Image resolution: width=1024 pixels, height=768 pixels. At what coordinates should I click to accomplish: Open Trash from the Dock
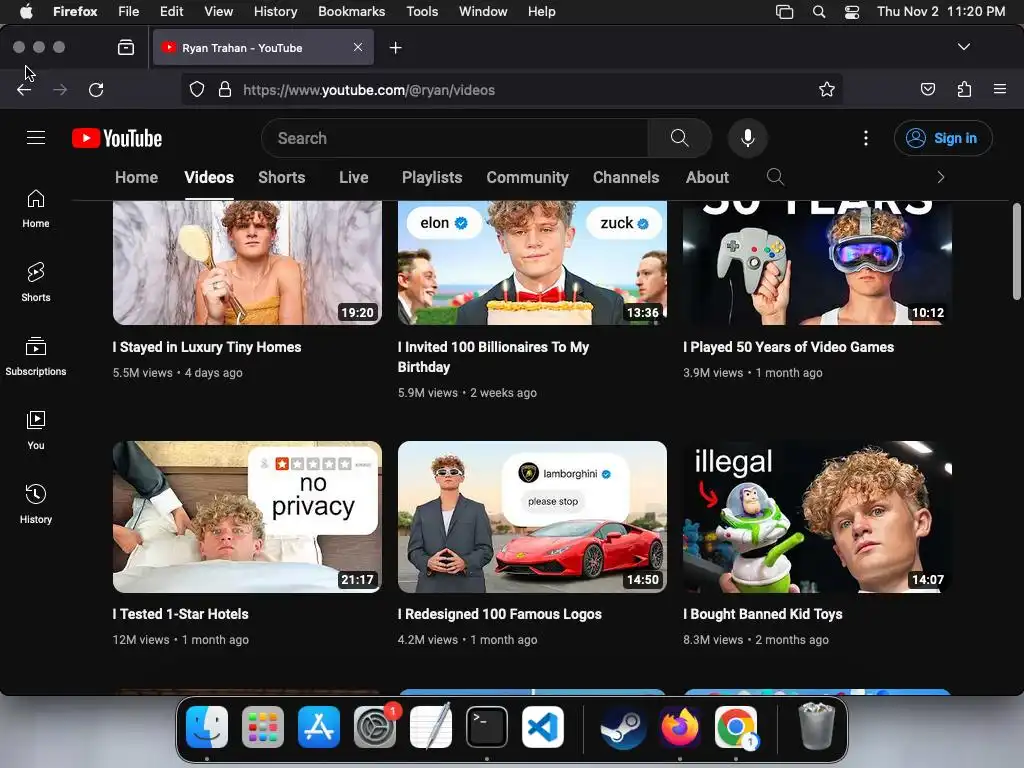pyautogui.click(x=816, y=727)
